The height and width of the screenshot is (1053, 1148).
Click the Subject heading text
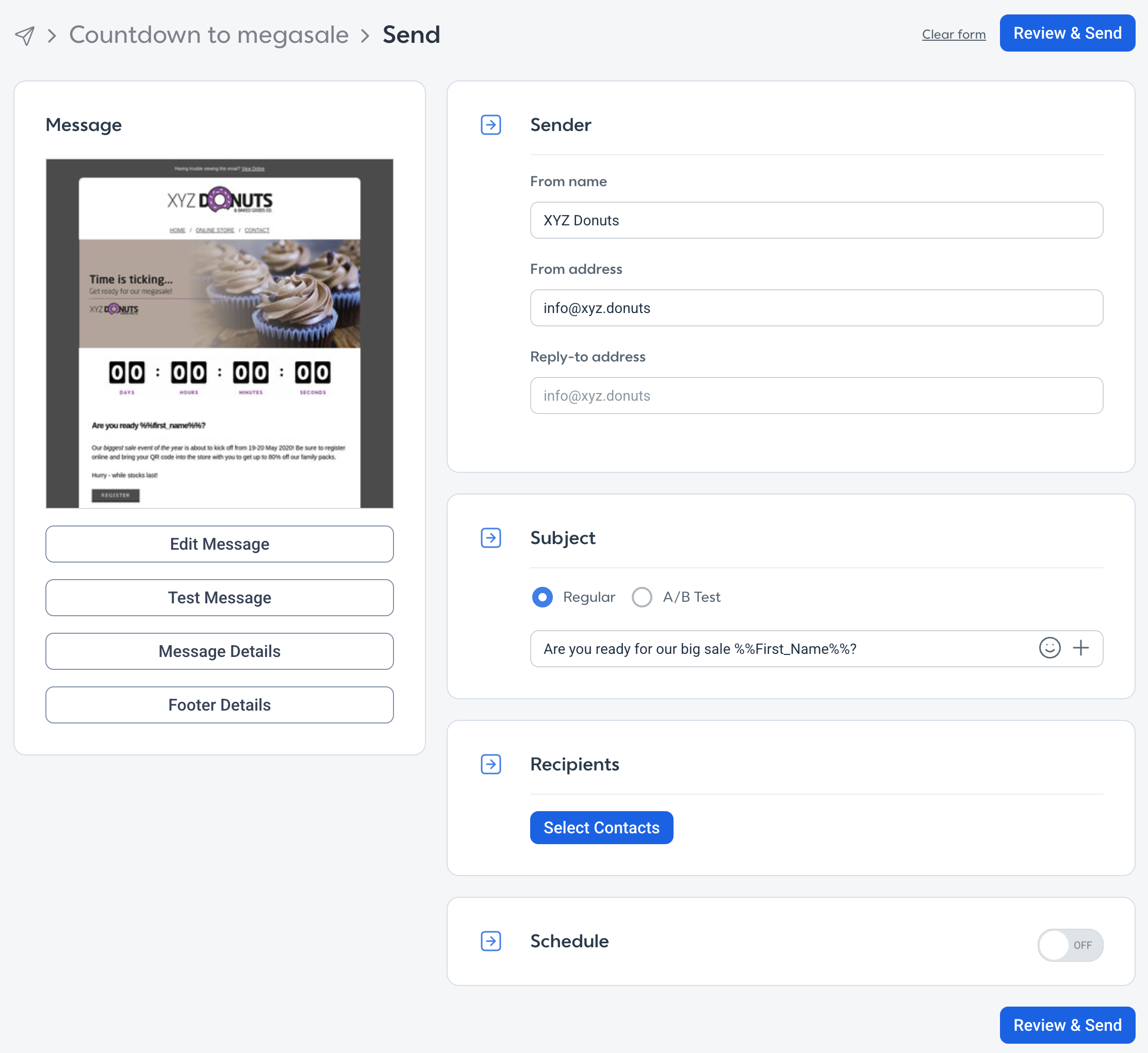[563, 538]
